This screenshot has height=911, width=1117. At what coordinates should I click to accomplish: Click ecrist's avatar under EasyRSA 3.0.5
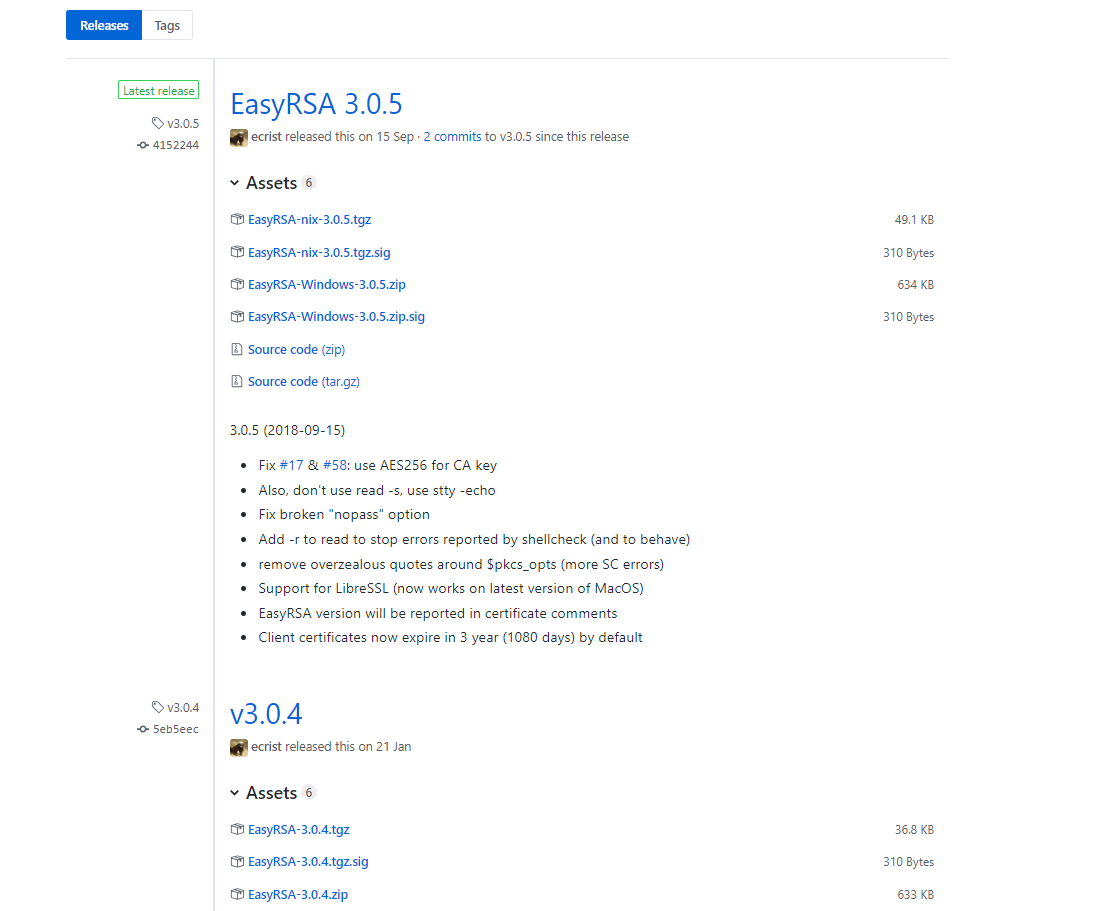[238, 137]
